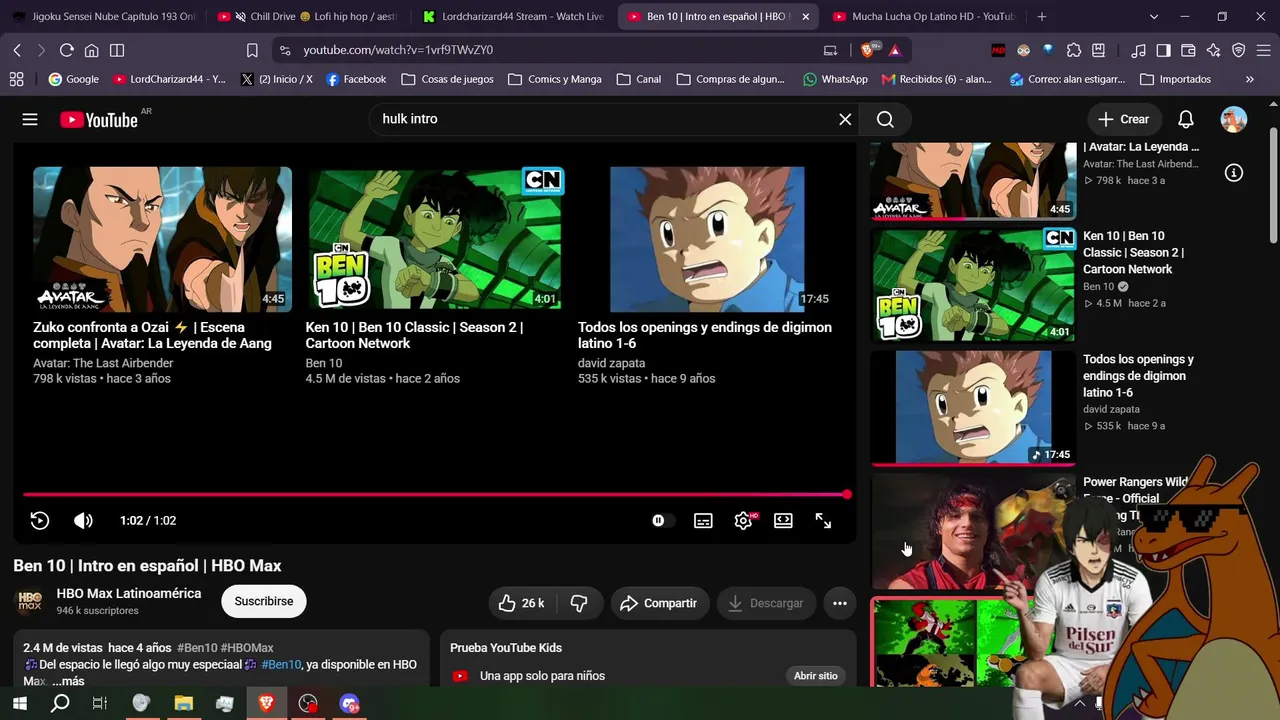Run the YouTube search with magnifier button
This screenshot has height=720, width=1280.
(885, 119)
